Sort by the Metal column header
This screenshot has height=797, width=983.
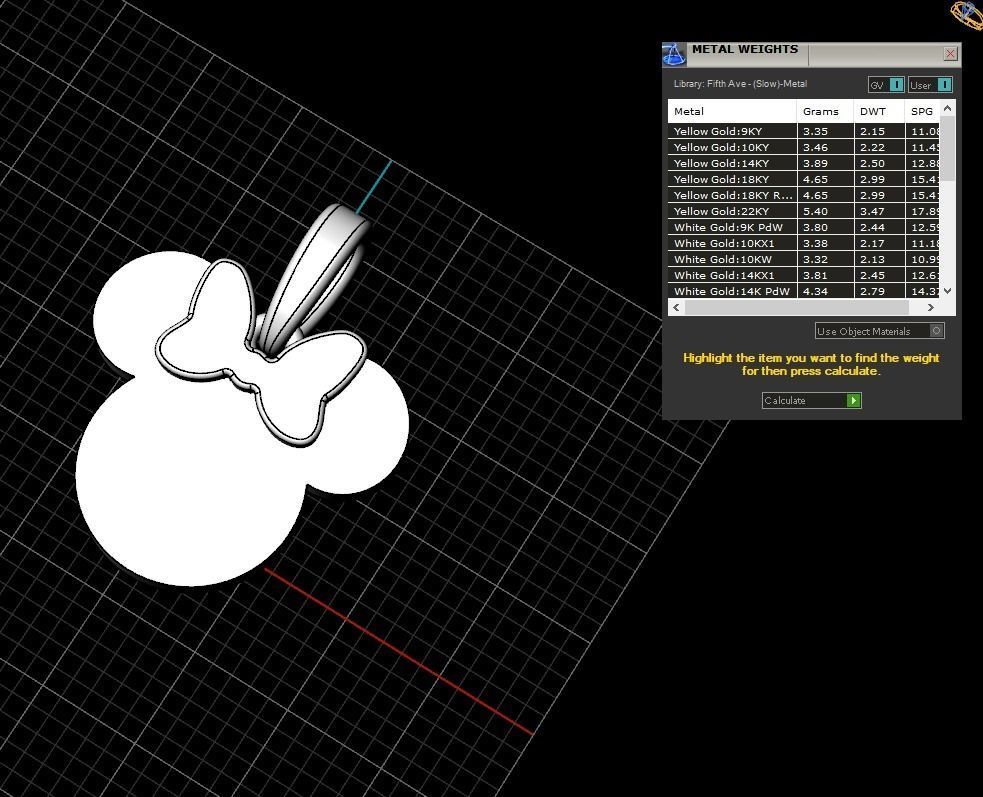(732, 111)
